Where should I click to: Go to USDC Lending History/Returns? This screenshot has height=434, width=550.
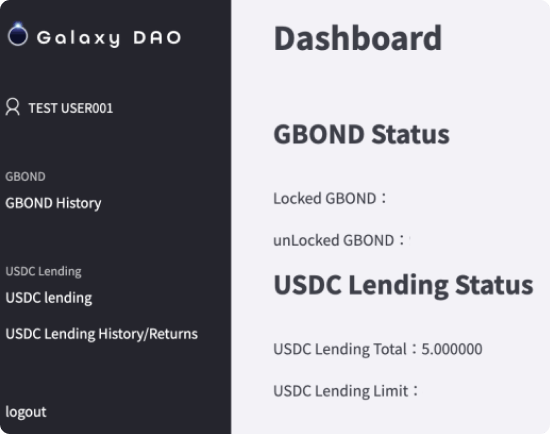[102, 334]
